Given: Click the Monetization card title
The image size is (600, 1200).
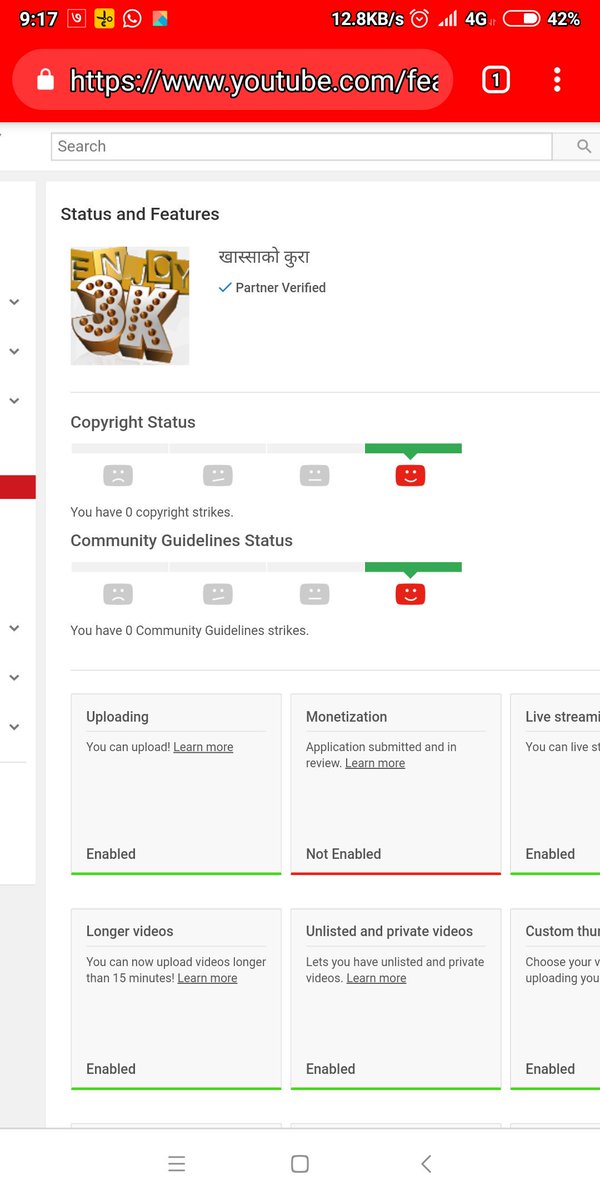Looking at the screenshot, I should click(346, 717).
